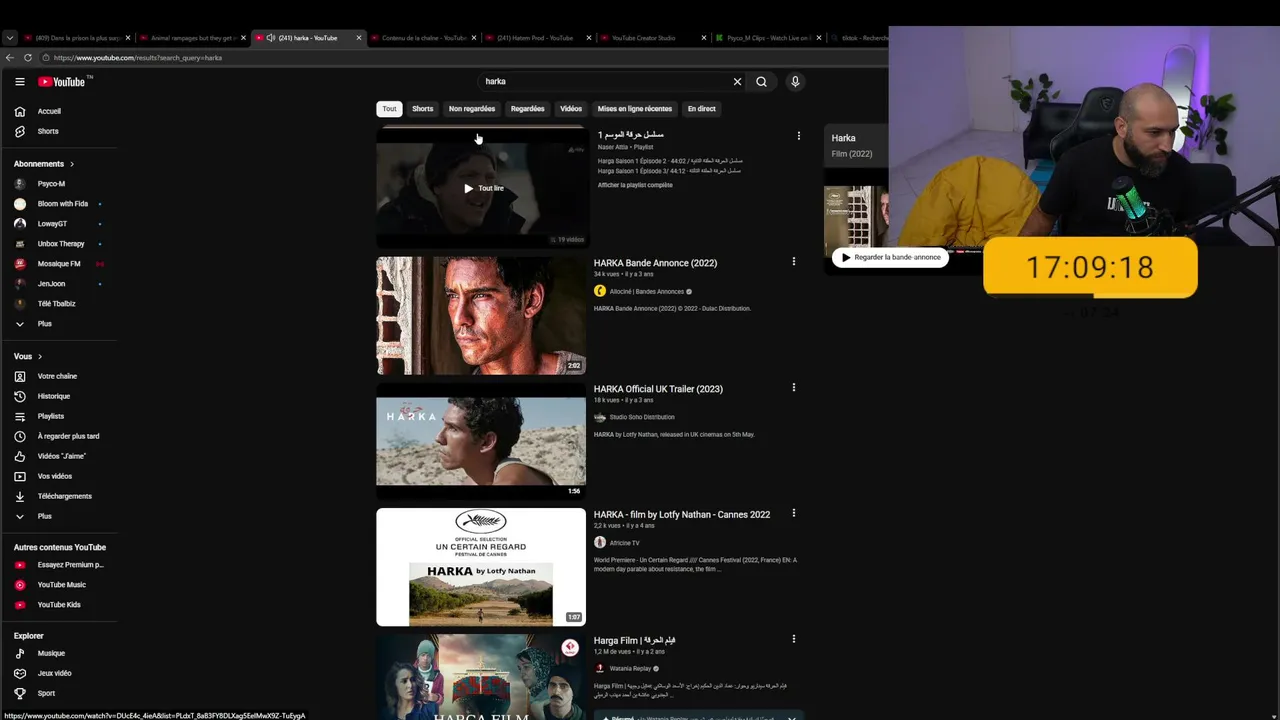
Task: Open HARKA - film by Lotfy Nathan title
Action: [x=682, y=515]
